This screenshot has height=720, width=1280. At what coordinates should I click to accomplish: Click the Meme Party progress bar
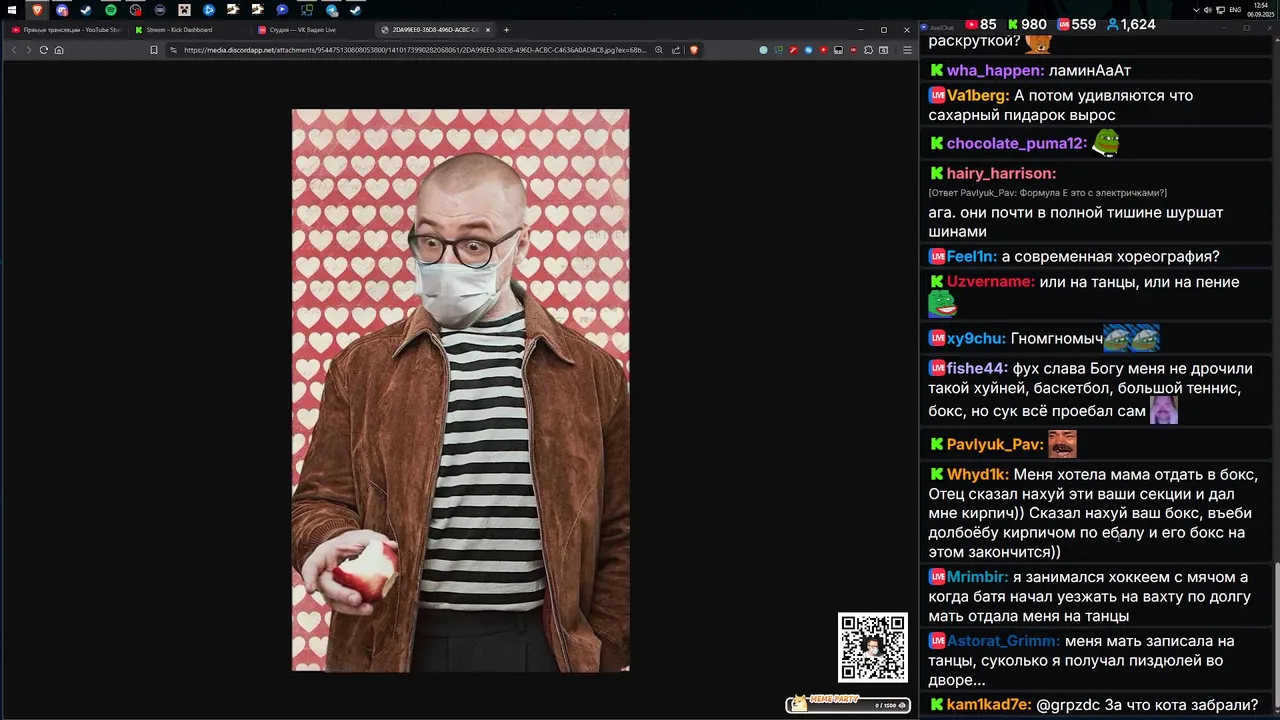pyautogui.click(x=848, y=704)
